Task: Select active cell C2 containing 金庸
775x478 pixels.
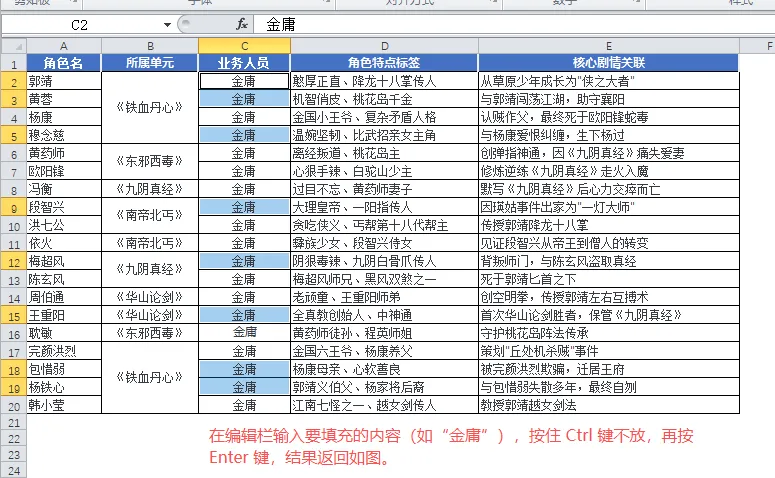Action: click(x=244, y=81)
